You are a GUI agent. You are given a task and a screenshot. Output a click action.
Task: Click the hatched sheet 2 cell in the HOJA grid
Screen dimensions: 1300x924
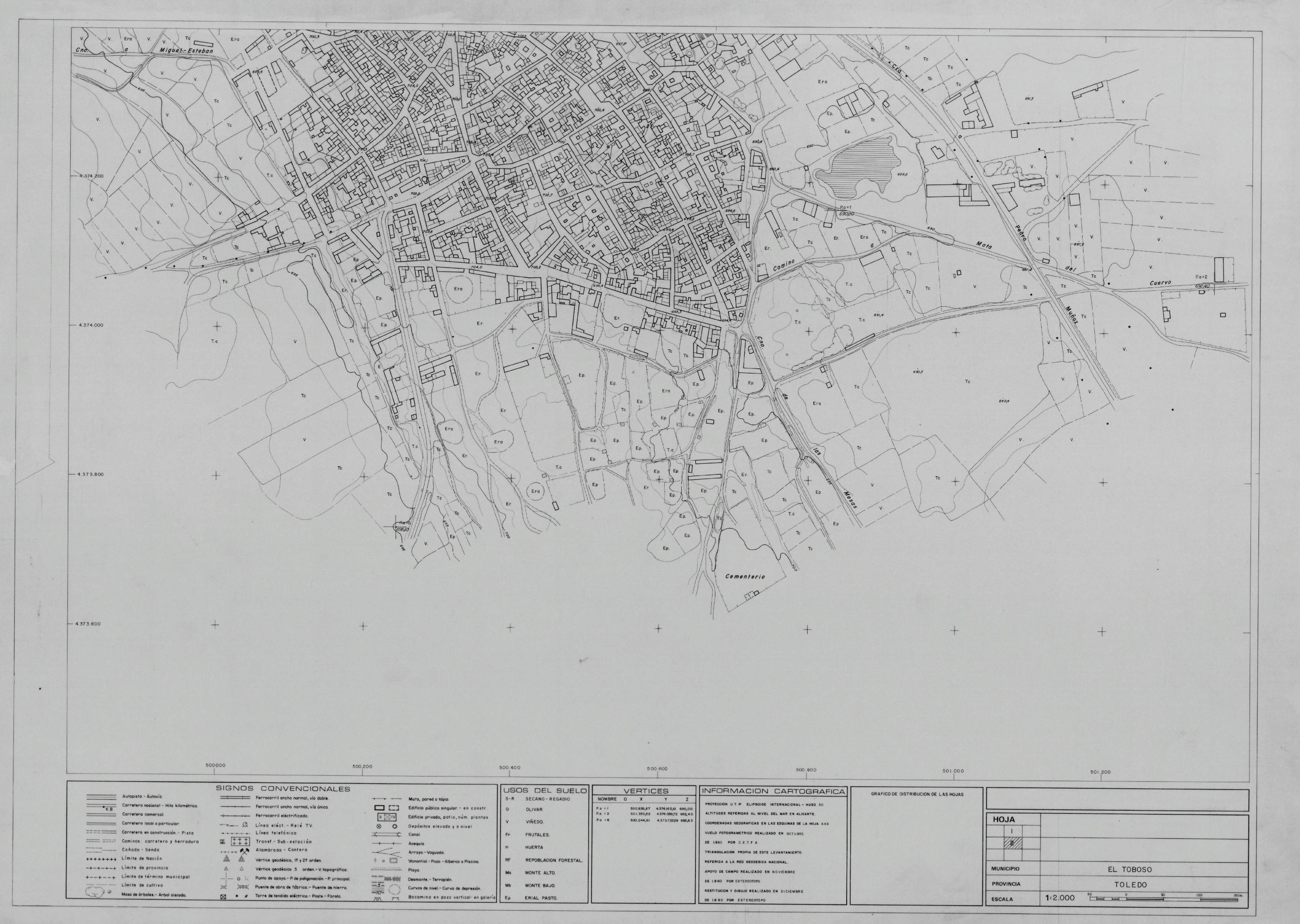(x=1013, y=843)
